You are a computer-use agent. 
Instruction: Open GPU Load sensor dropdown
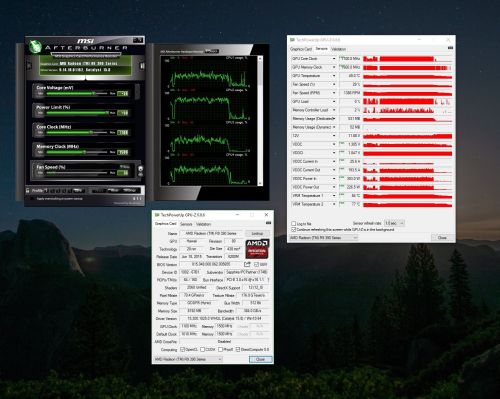point(334,101)
